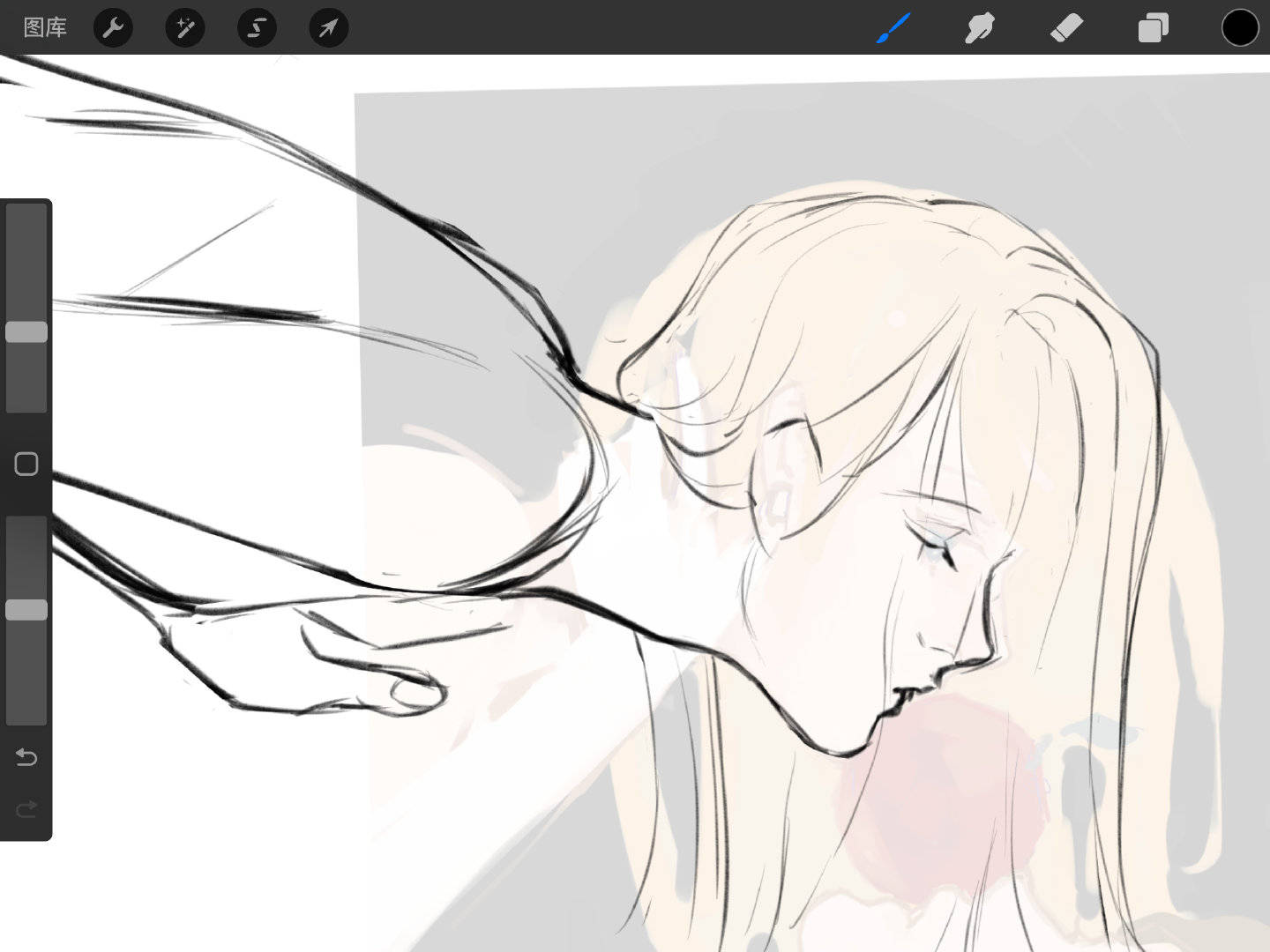Activate the Selection tool
This screenshot has width=1270, height=952.
tap(257, 28)
